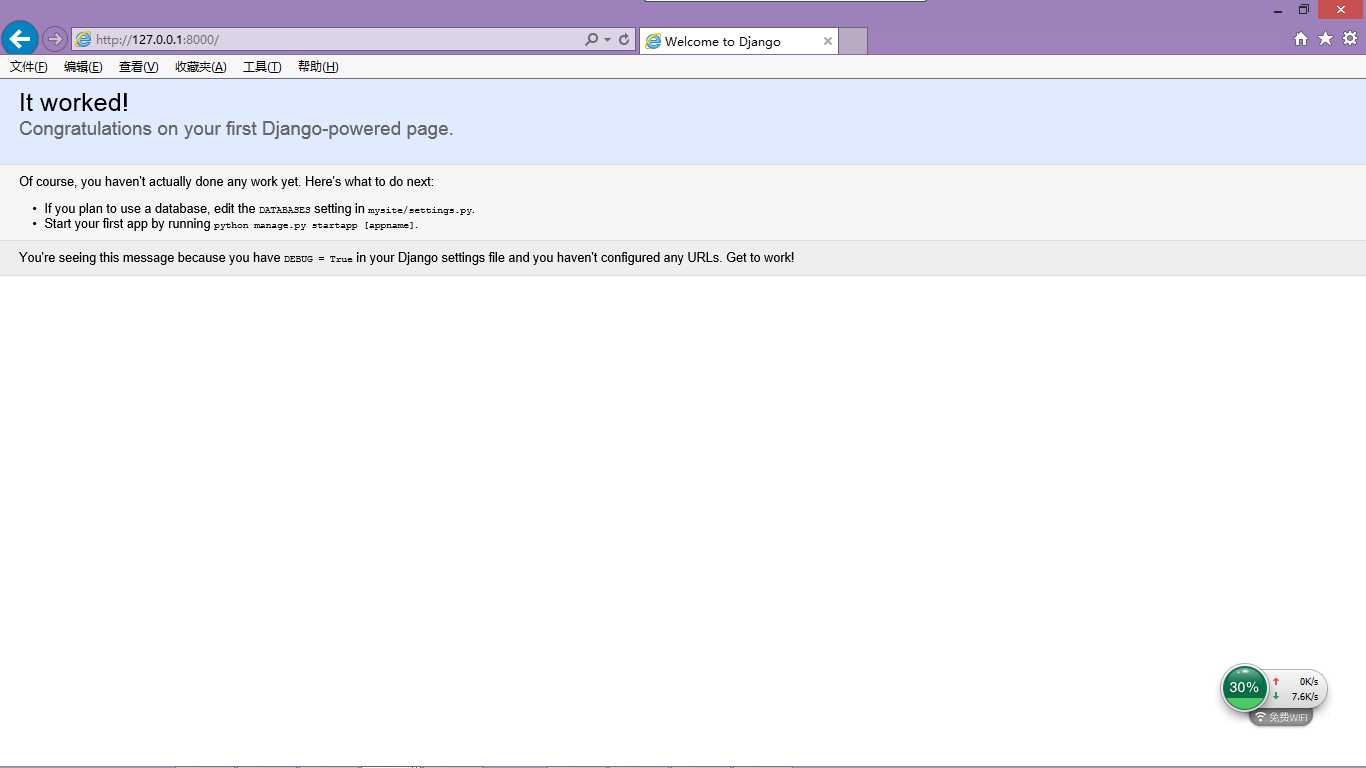
Task: Open the 收藏夹(A) menu
Action: [201, 67]
